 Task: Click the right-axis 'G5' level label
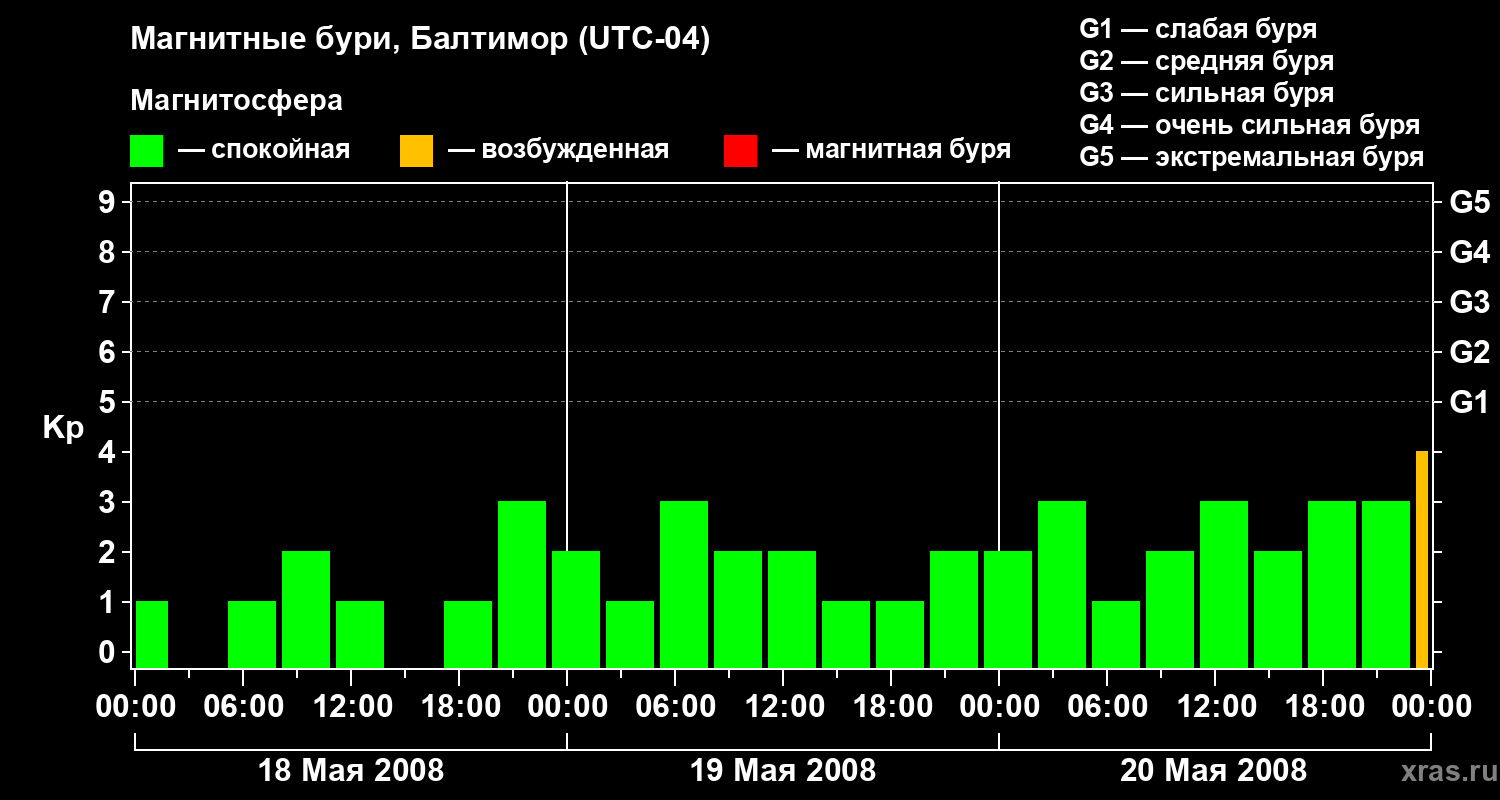pyautogui.click(x=1469, y=202)
